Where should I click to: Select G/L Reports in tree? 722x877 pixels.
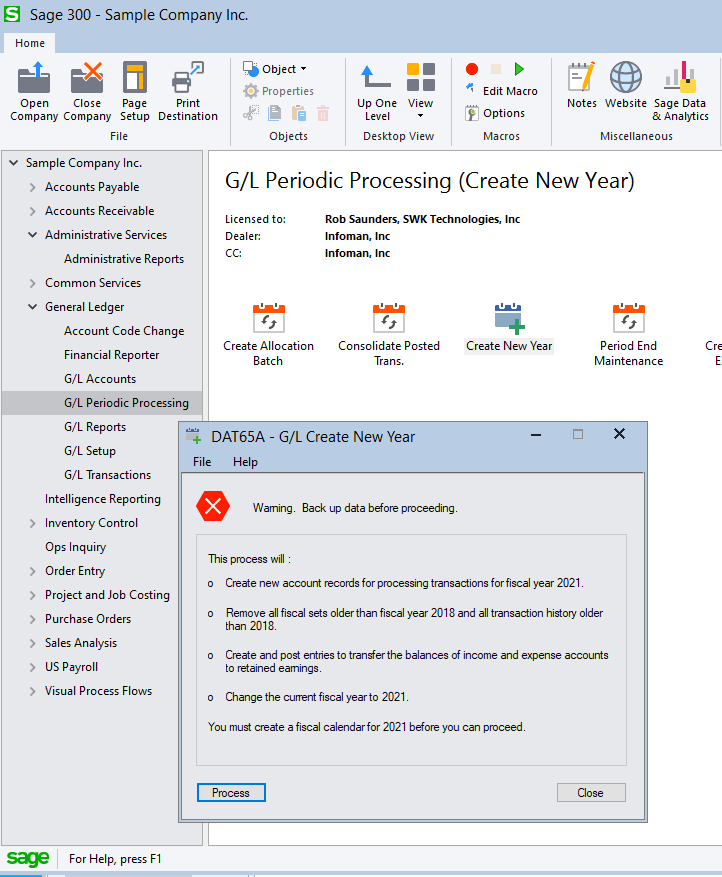[95, 427]
